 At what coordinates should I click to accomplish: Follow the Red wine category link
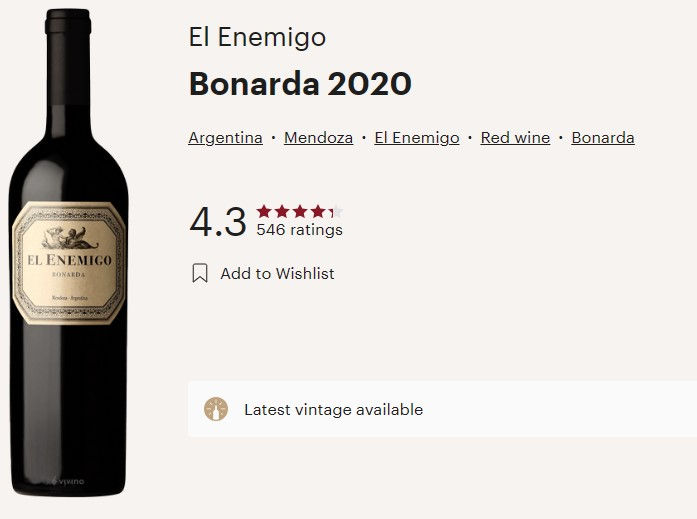pos(515,138)
